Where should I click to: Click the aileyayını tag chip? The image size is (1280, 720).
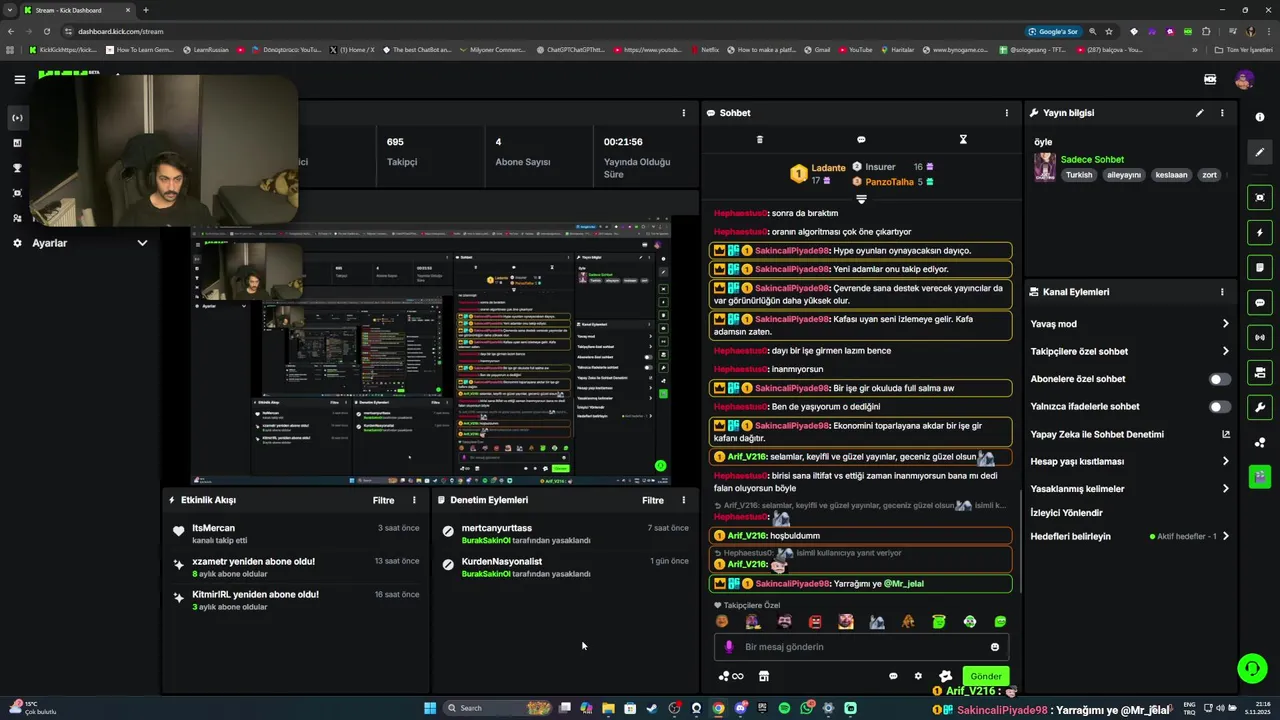click(x=1124, y=175)
